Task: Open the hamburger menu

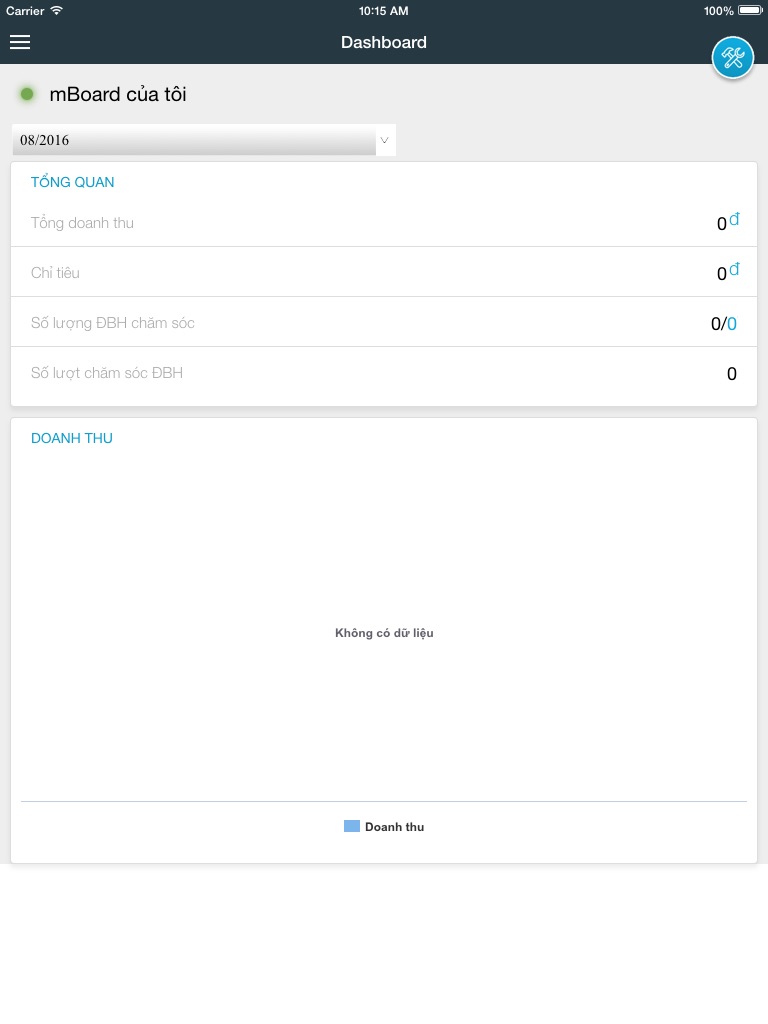Action: tap(20, 42)
